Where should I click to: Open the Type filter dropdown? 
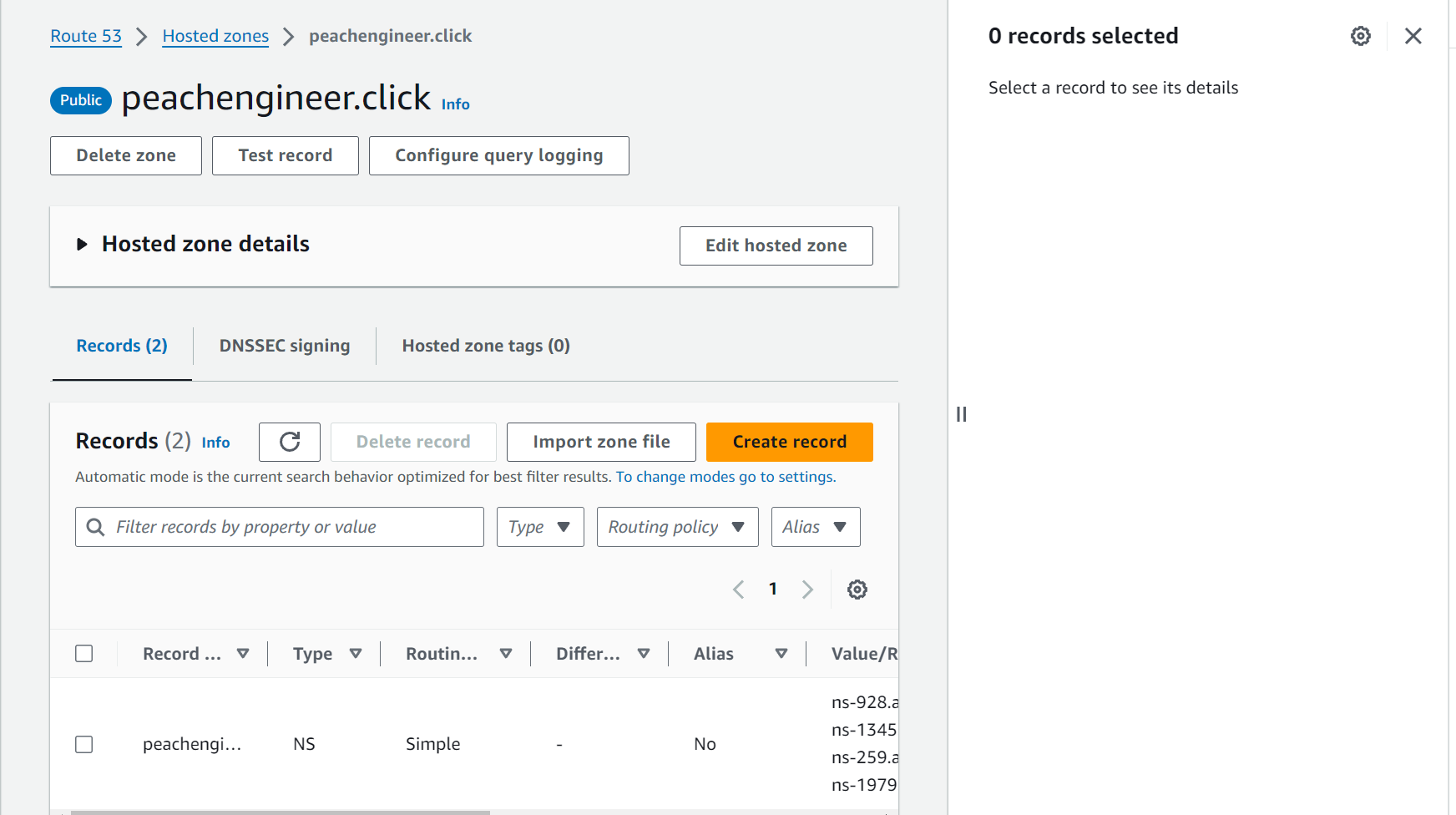(x=540, y=527)
